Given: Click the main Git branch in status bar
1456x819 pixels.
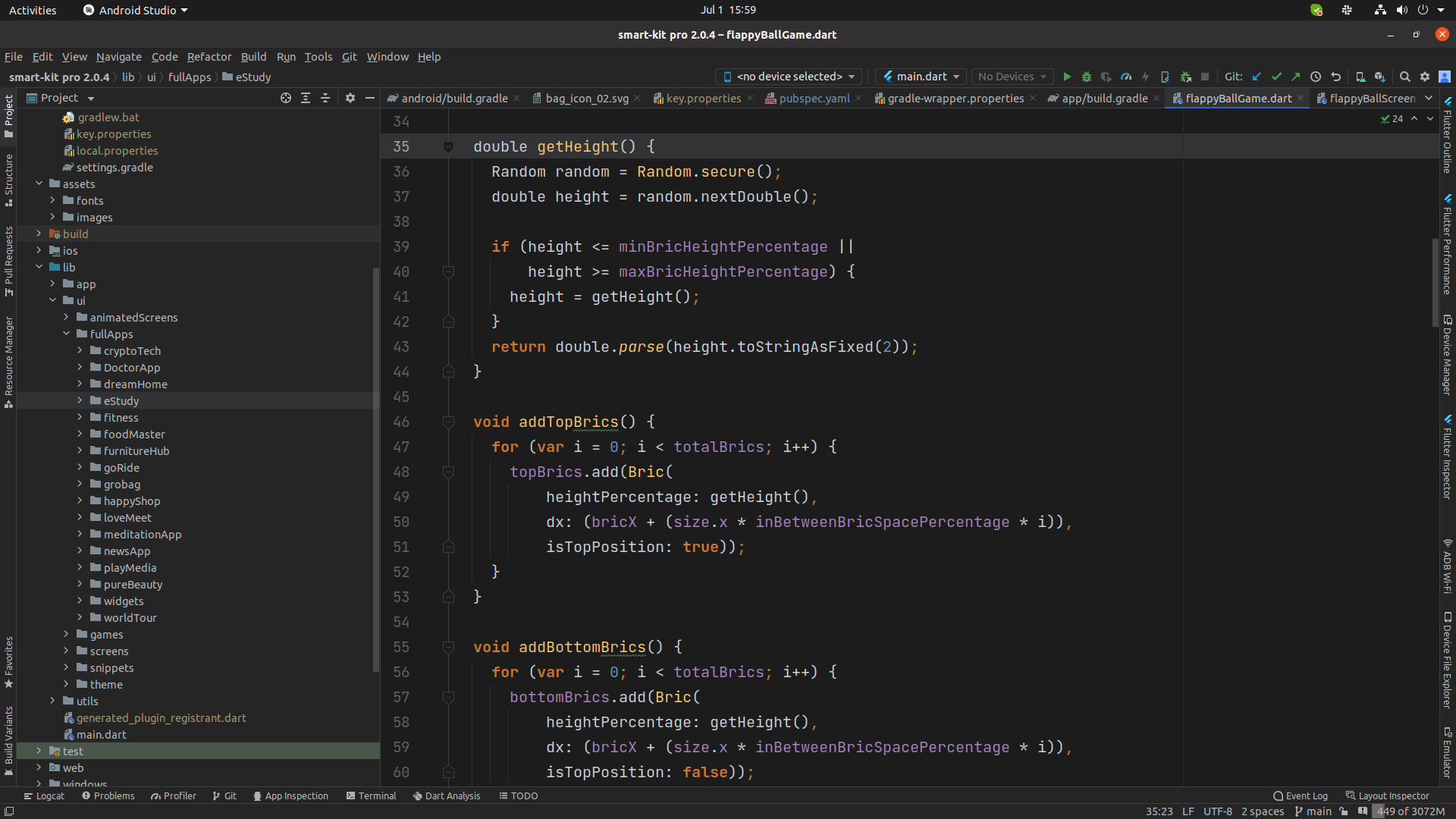Looking at the screenshot, I should 1313,811.
